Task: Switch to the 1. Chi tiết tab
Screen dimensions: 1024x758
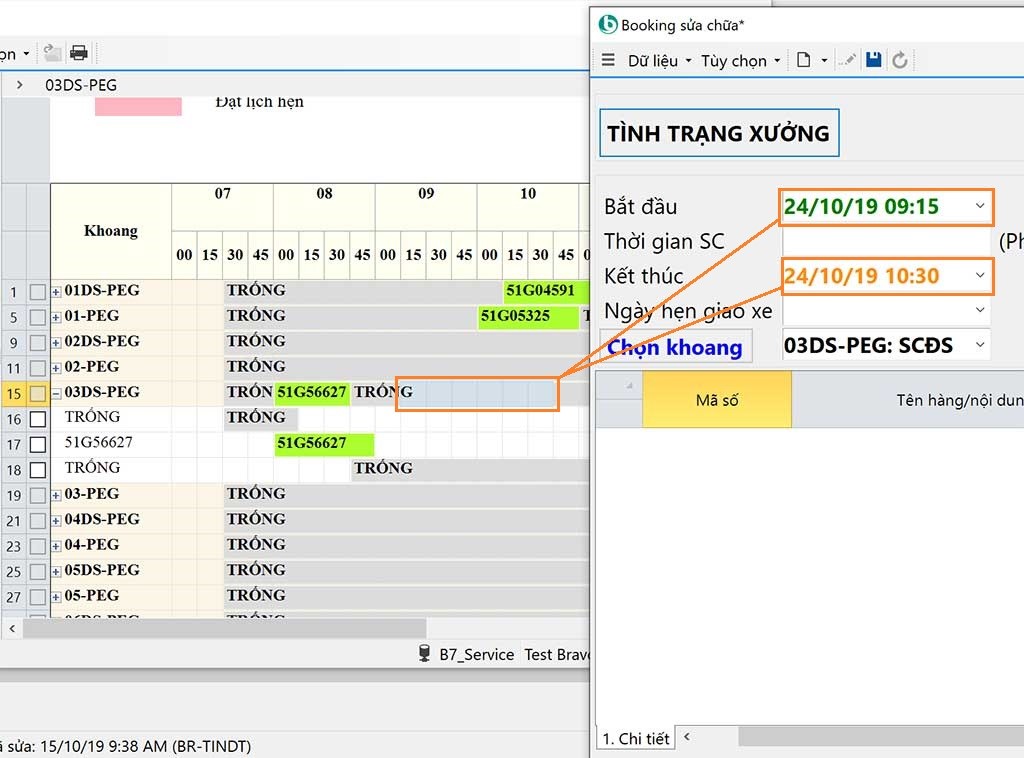Action: pos(635,738)
